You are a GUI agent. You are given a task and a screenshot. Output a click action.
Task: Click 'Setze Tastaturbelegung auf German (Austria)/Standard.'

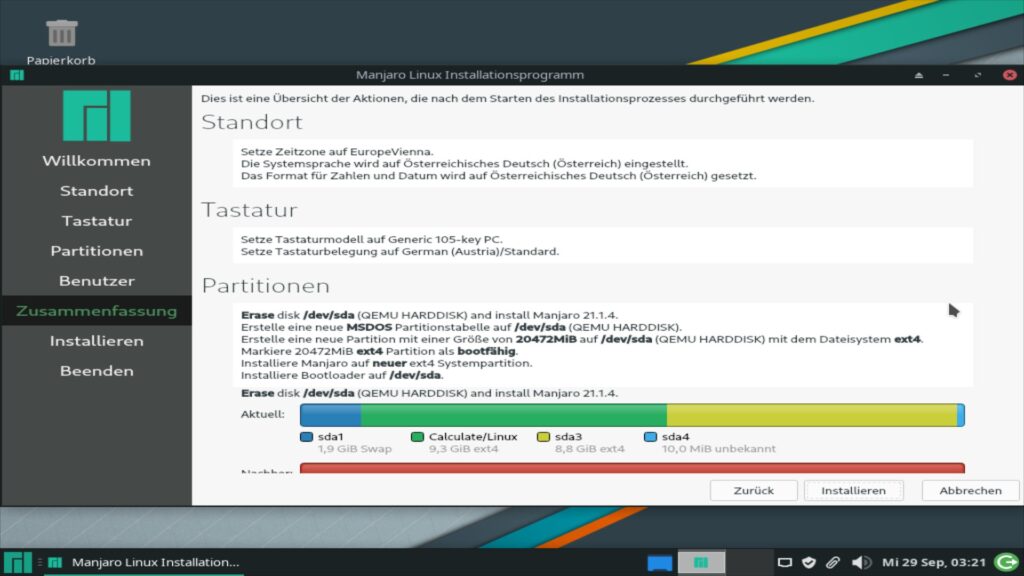pyautogui.click(x=400, y=251)
